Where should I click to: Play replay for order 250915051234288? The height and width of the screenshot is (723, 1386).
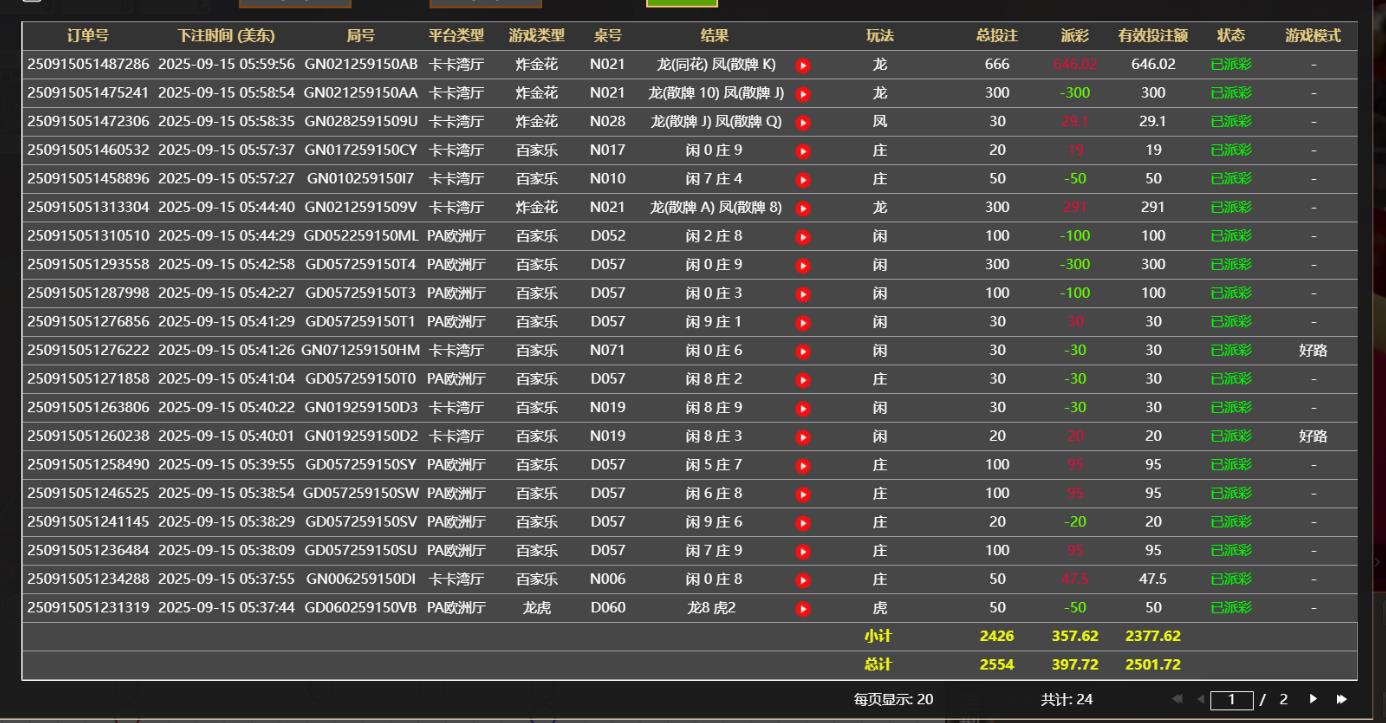(802, 580)
